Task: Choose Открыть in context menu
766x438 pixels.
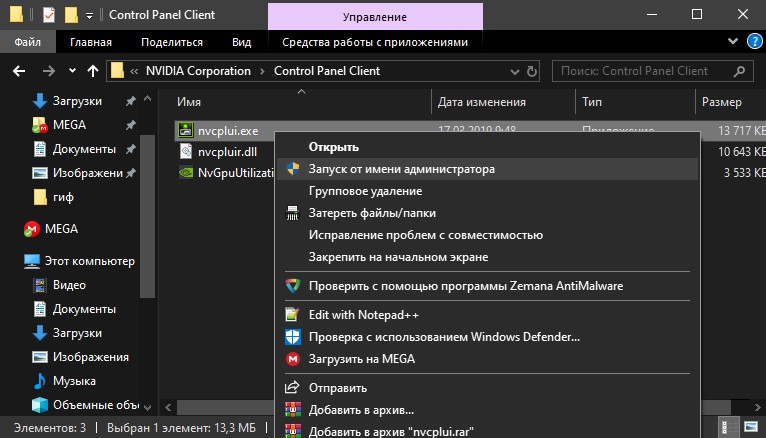Action: click(488, 147)
